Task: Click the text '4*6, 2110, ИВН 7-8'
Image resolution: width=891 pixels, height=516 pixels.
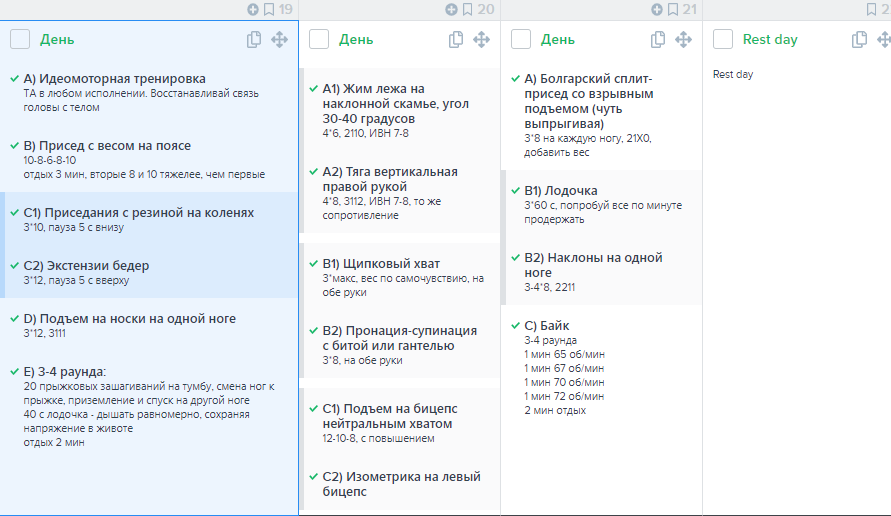Action: coord(365,133)
